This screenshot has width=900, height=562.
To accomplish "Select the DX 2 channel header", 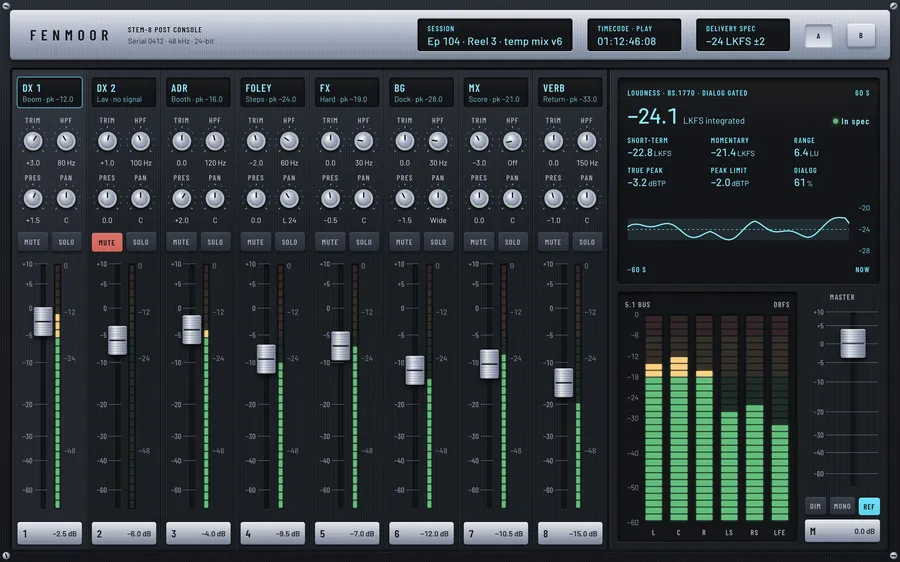I will point(124,92).
